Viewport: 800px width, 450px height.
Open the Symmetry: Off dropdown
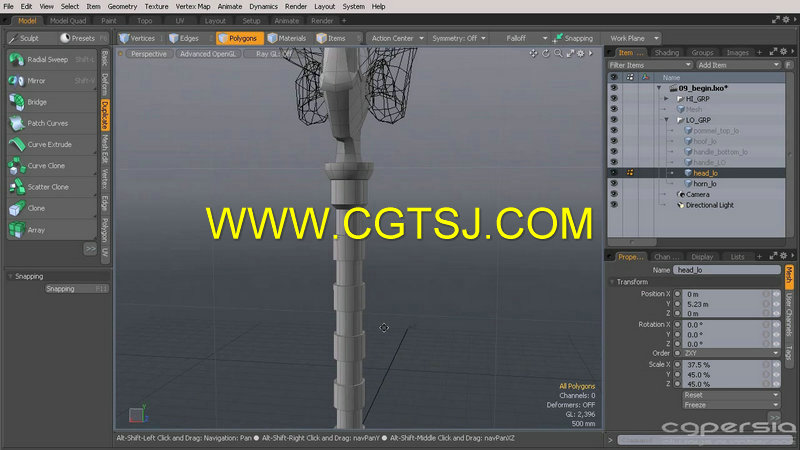[x=459, y=38]
